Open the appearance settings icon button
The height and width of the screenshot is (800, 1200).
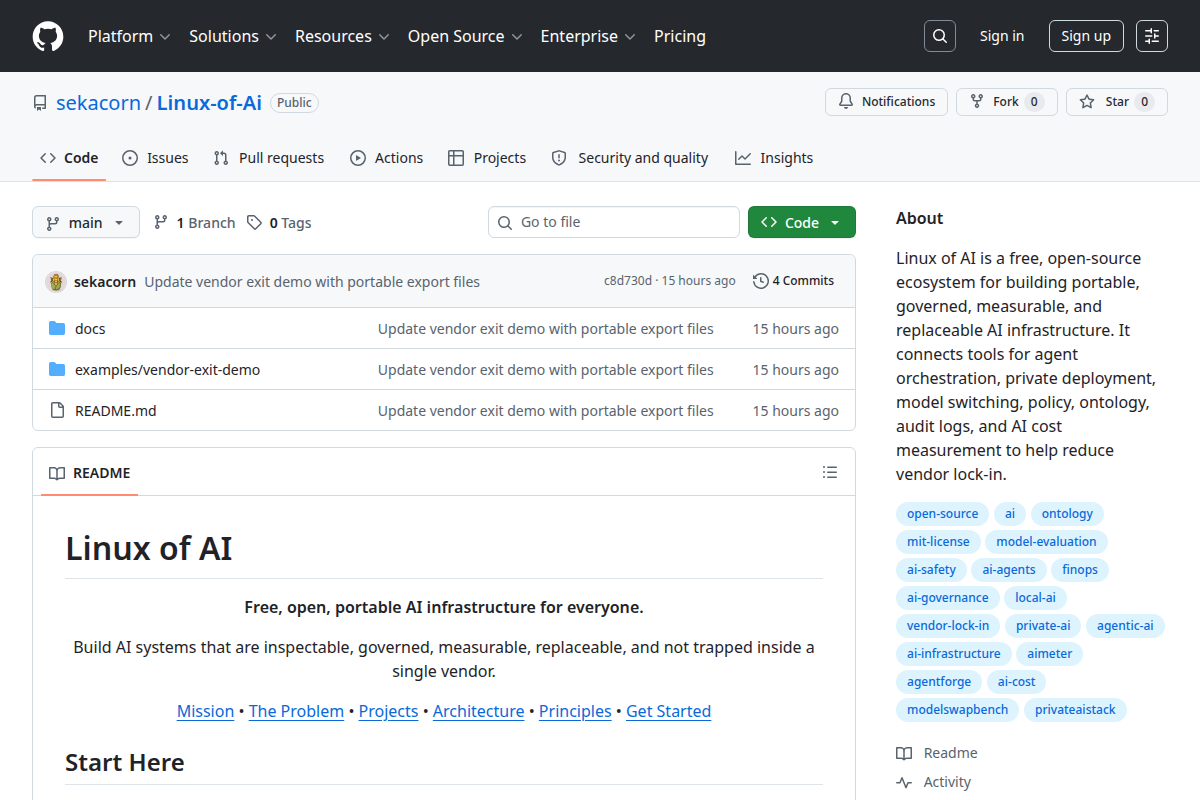click(x=1152, y=36)
